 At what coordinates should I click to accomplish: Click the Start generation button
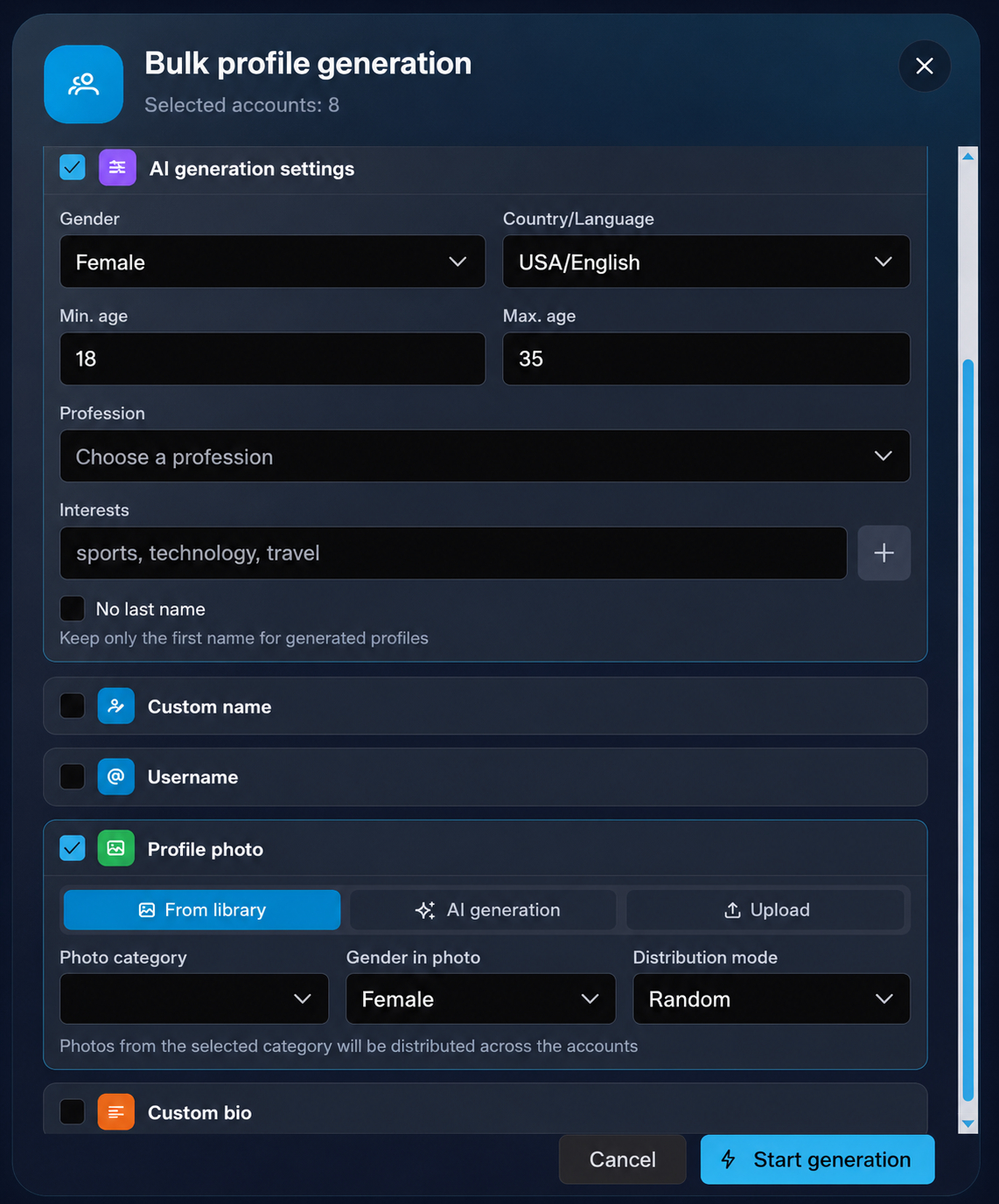tap(817, 1159)
